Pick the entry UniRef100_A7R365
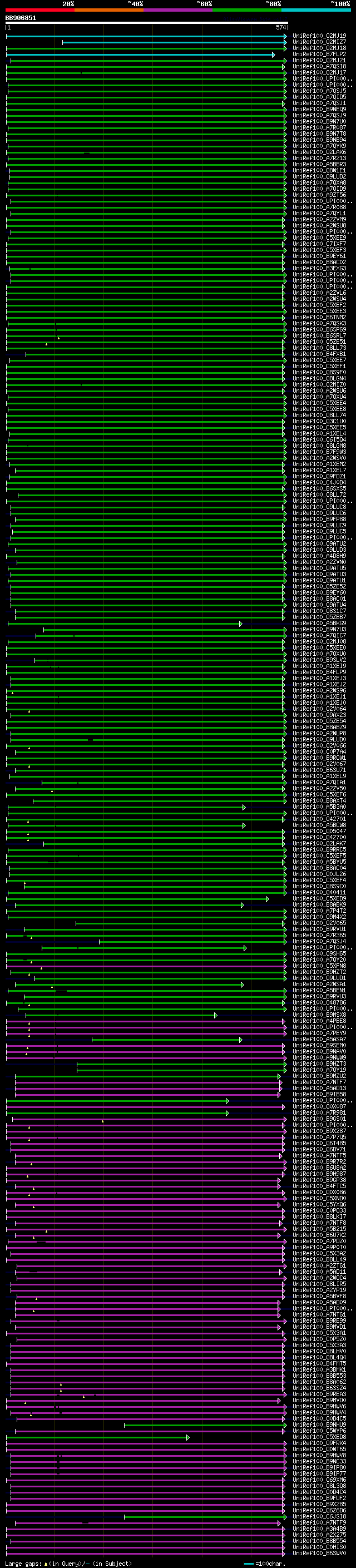 click(319, 935)
